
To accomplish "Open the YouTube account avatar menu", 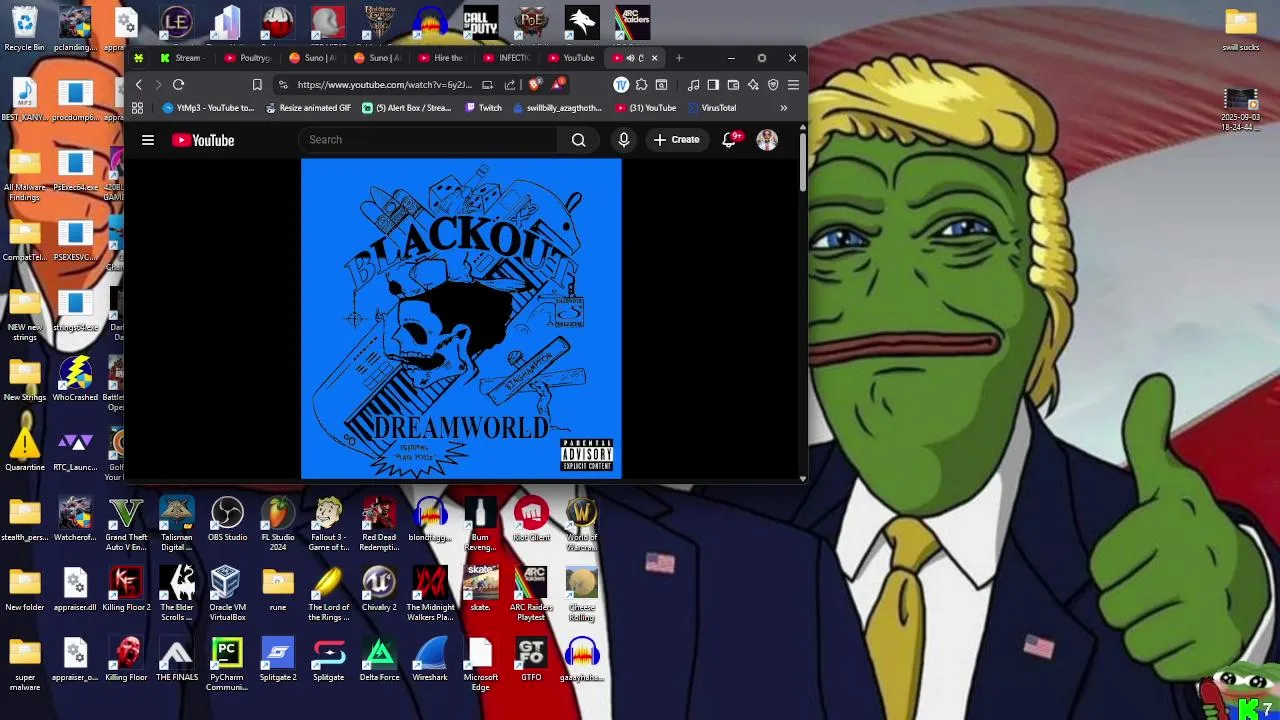I will [767, 140].
